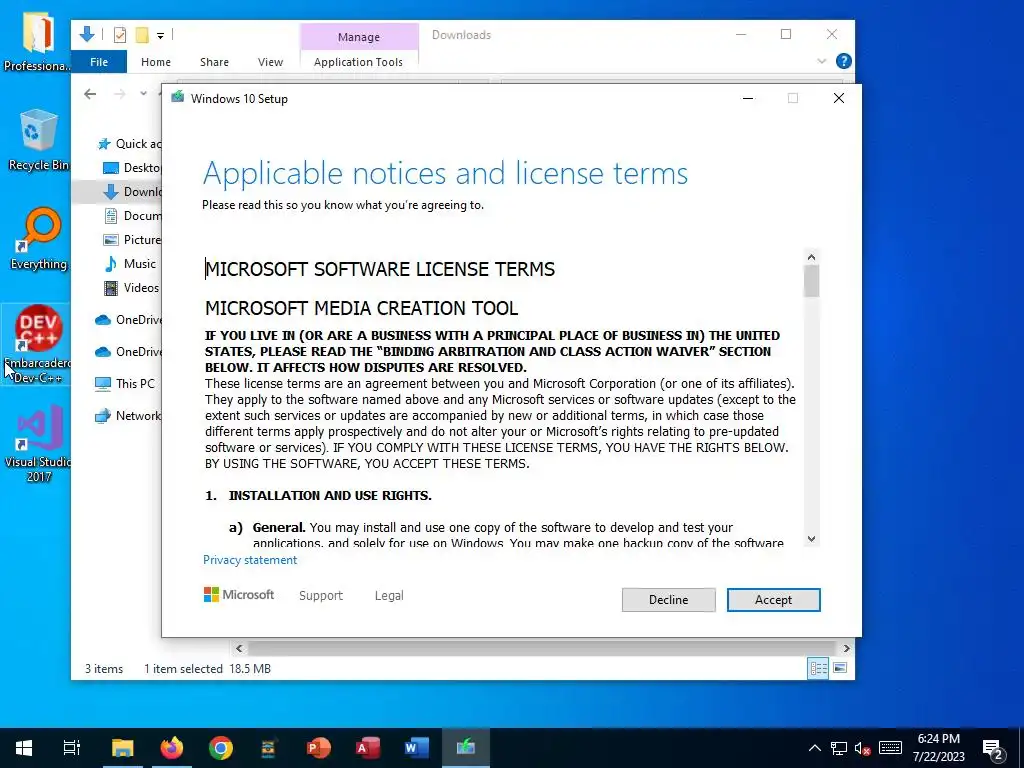Select Professional folder on desktop
The image size is (1024, 768).
37,40
